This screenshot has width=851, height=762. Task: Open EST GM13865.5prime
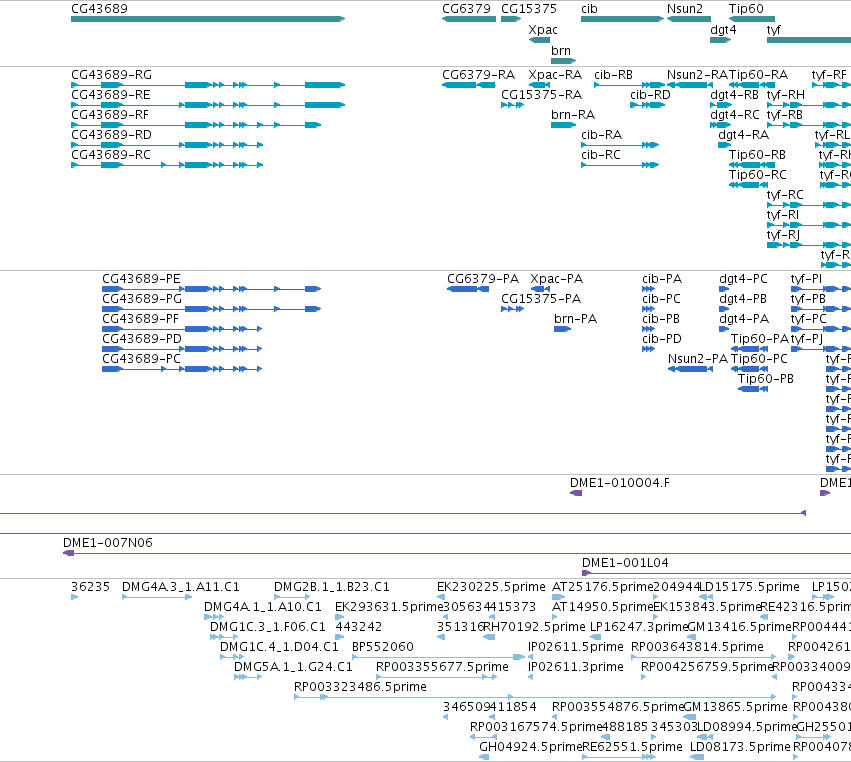(689, 717)
